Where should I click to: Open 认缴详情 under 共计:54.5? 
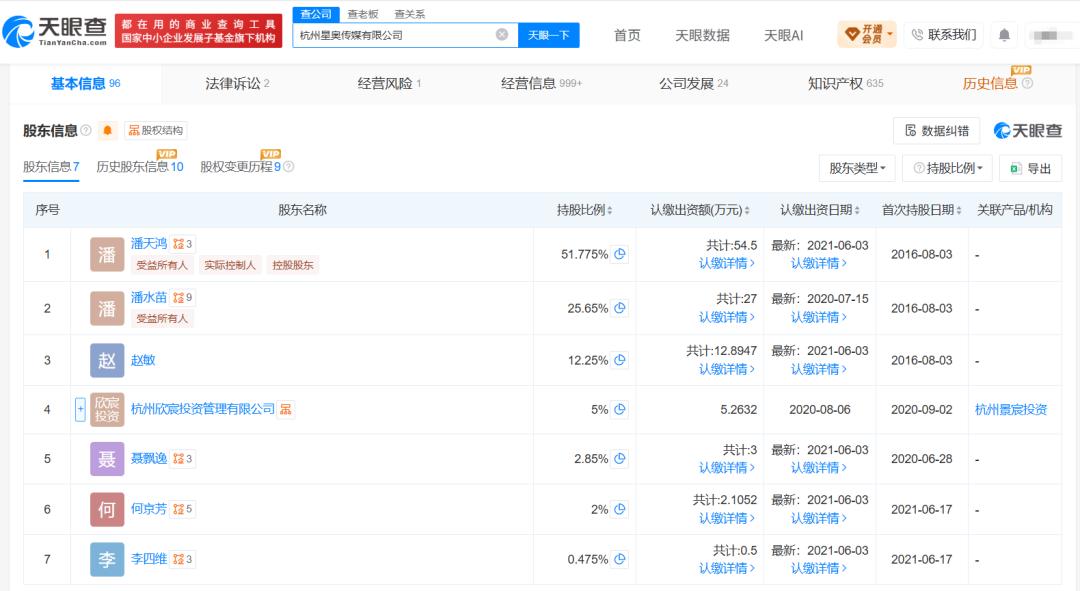pos(727,263)
